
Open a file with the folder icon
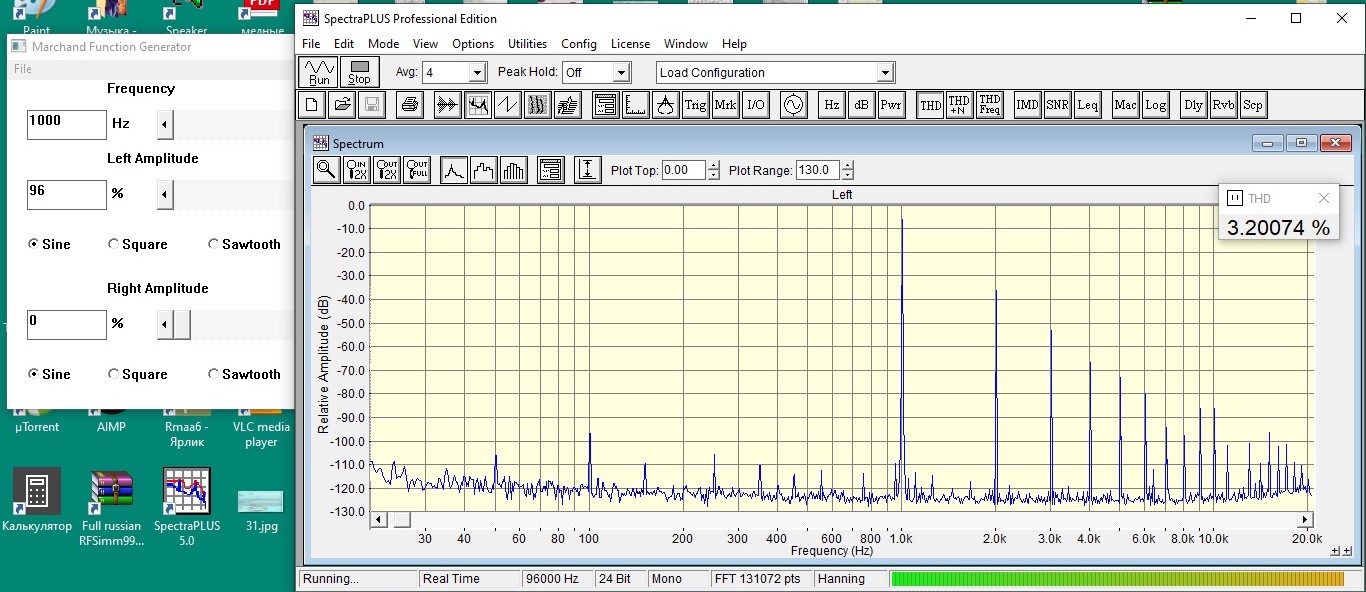[x=341, y=105]
